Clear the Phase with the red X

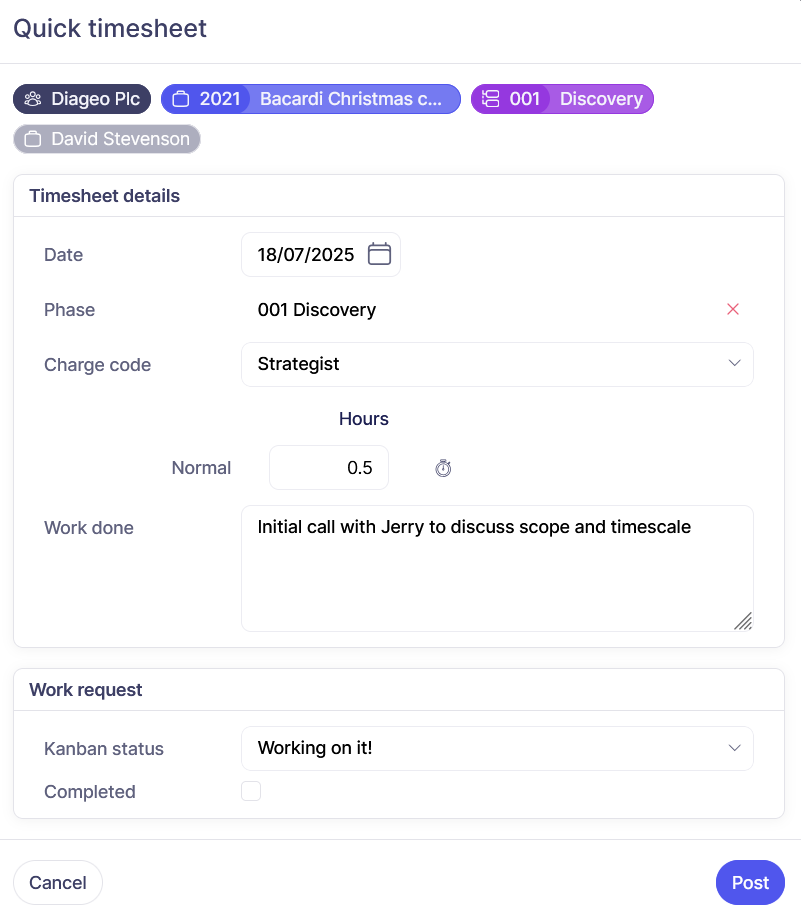(x=733, y=310)
